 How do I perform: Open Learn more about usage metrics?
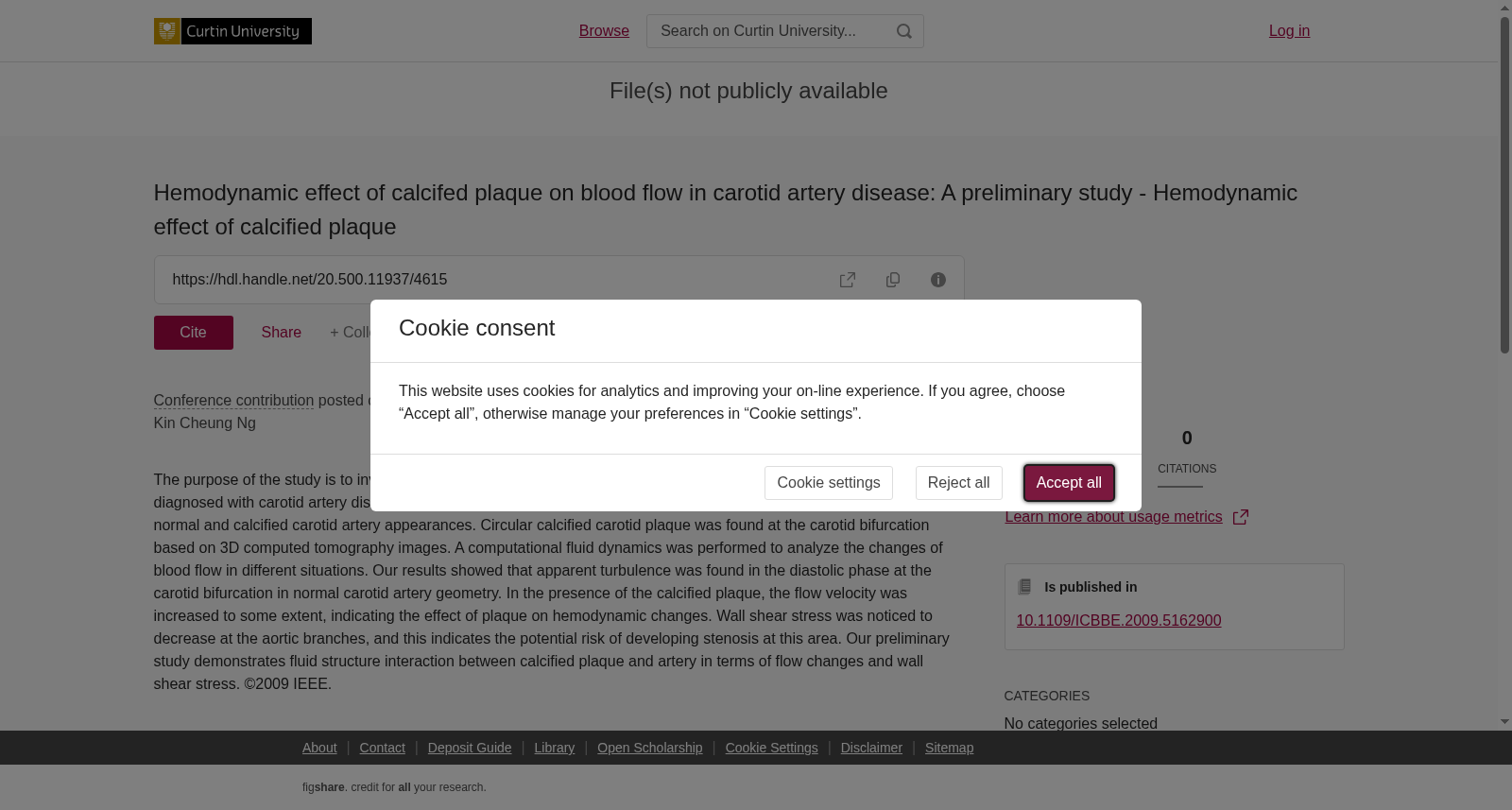(x=1113, y=517)
